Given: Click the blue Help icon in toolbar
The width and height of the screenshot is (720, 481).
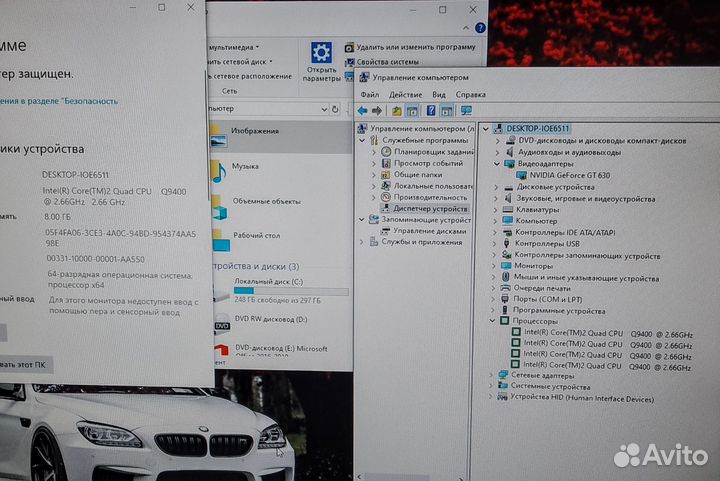Looking at the screenshot, I should pos(431,111).
